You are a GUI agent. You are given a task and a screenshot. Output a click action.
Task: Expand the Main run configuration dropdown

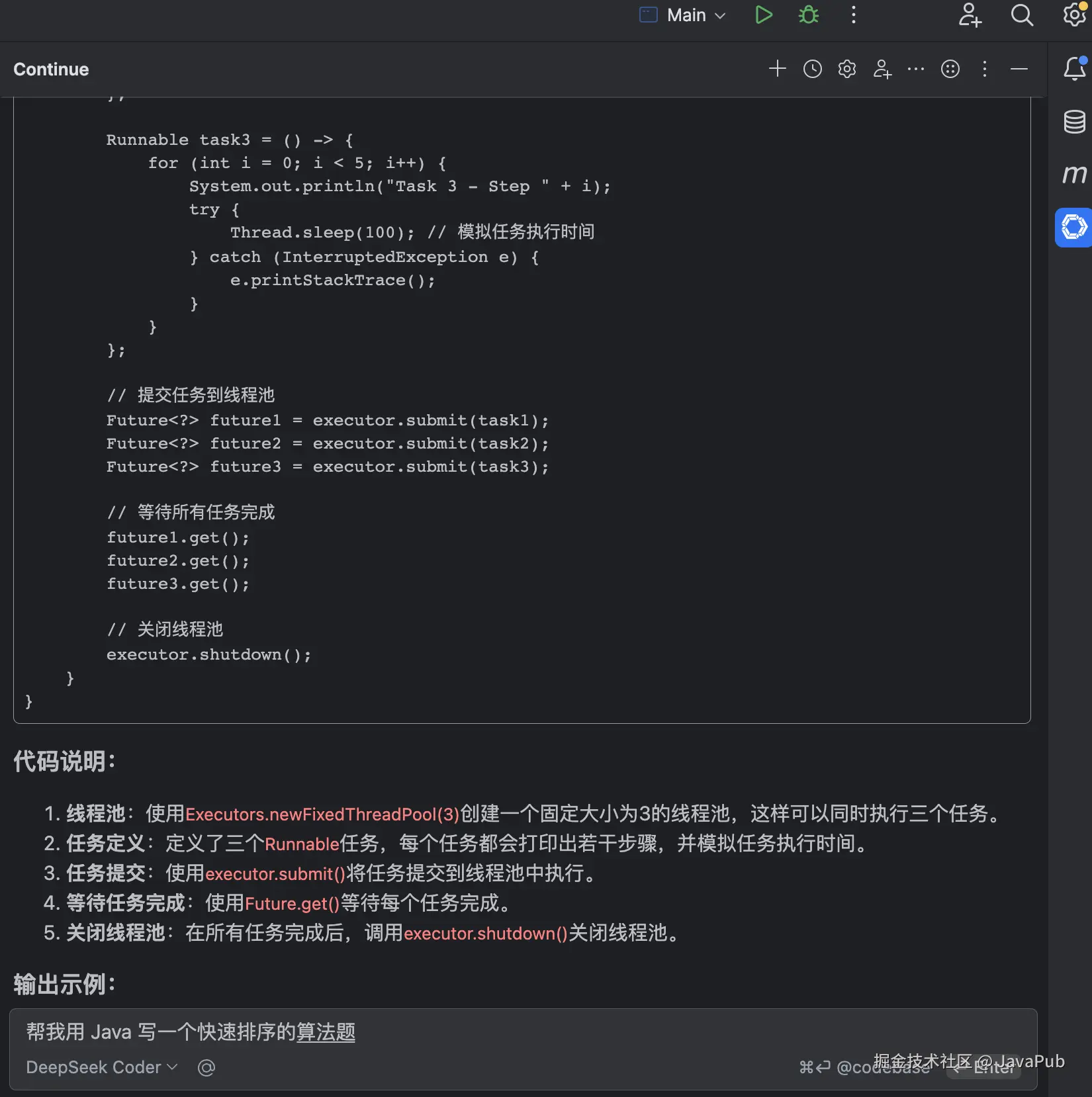(683, 15)
